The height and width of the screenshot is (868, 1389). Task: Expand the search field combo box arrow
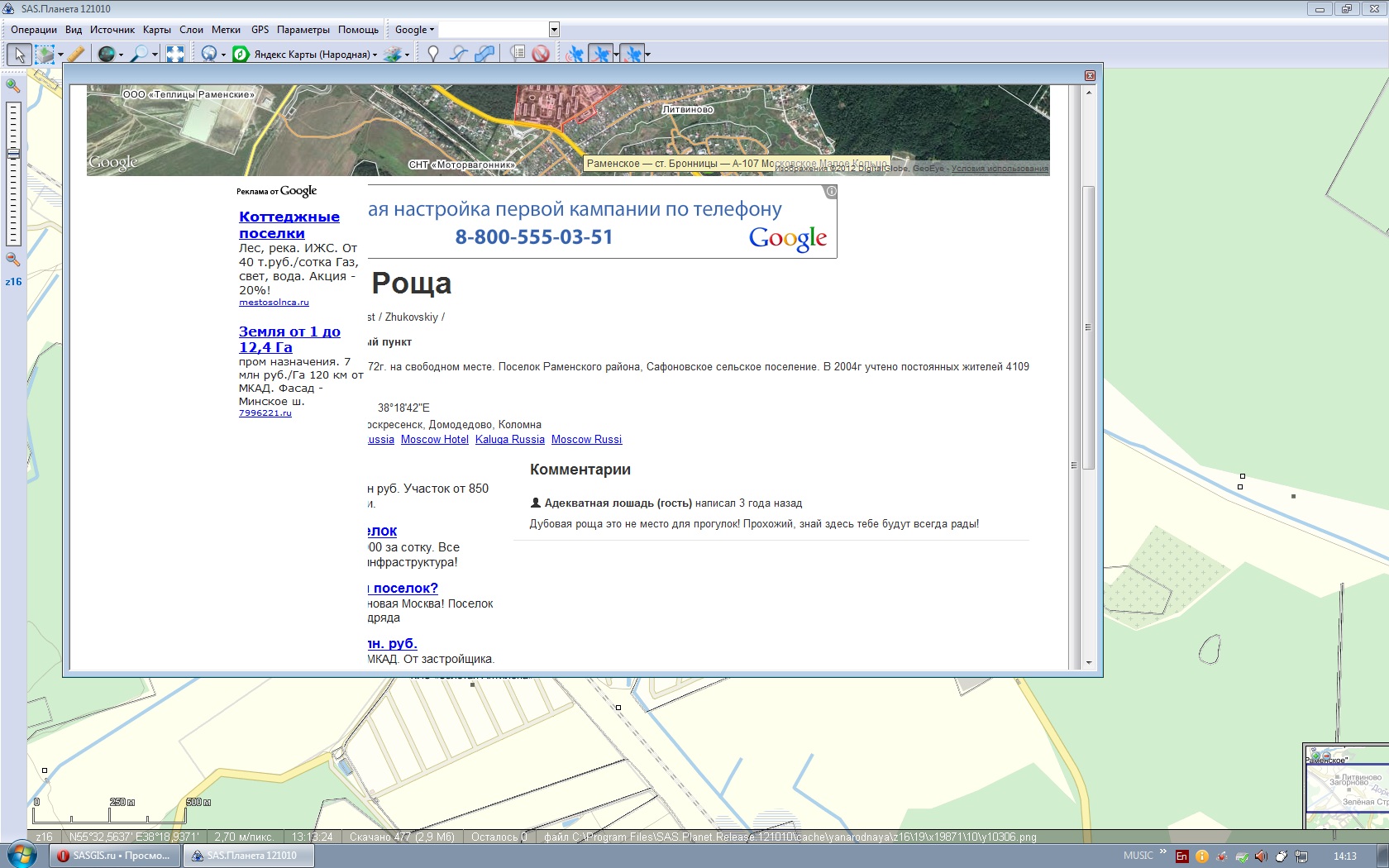554,30
